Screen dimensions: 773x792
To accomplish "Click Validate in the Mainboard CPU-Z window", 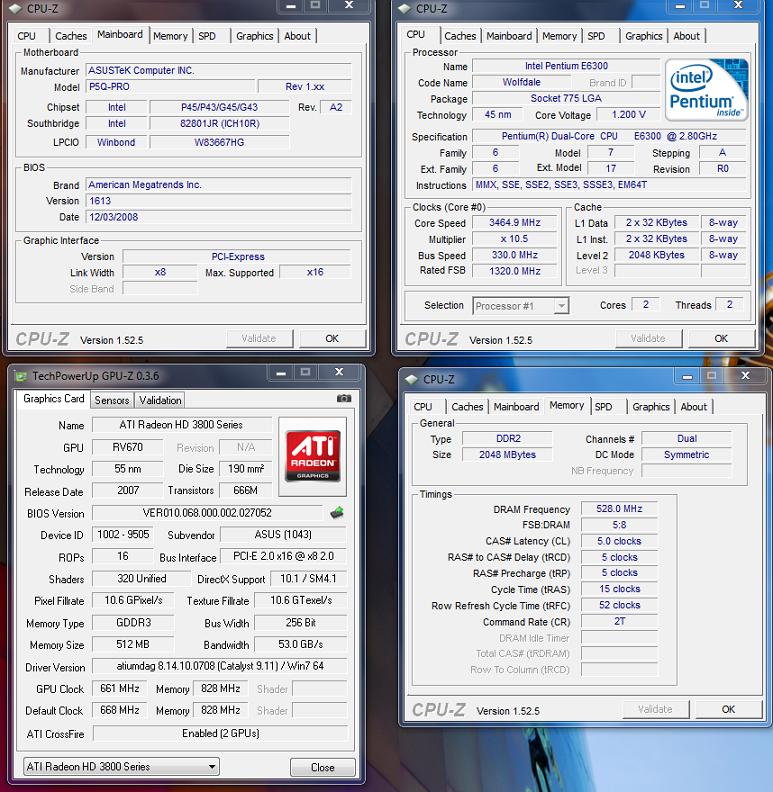I will pyautogui.click(x=259, y=338).
